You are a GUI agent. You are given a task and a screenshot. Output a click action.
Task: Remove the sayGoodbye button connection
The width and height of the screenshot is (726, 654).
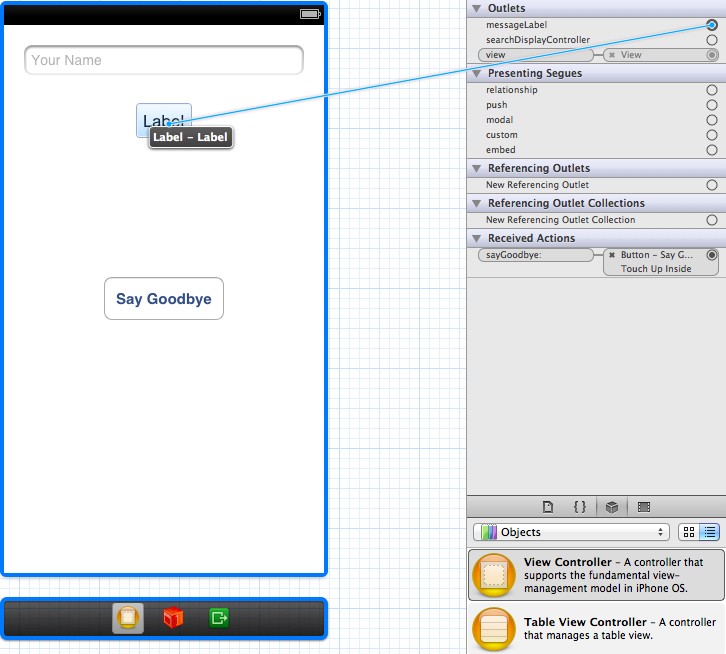[x=612, y=255]
